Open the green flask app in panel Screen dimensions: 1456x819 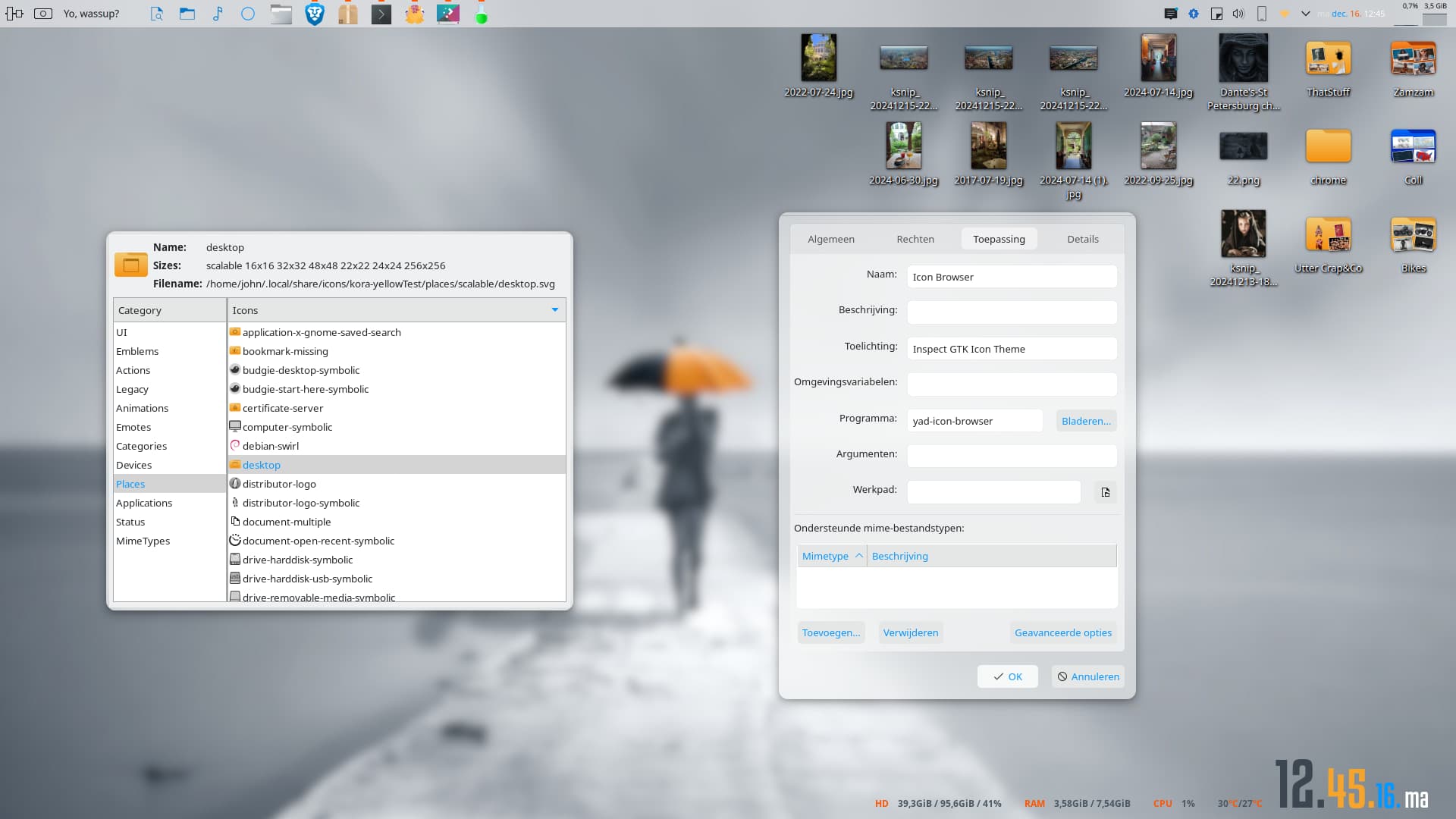coord(482,14)
